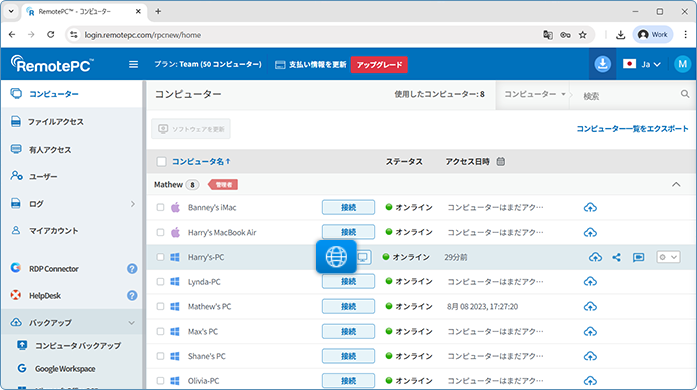Check the Mathew's PC checkbox
The height and width of the screenshot is (390, 697).
tap(160, 306)
